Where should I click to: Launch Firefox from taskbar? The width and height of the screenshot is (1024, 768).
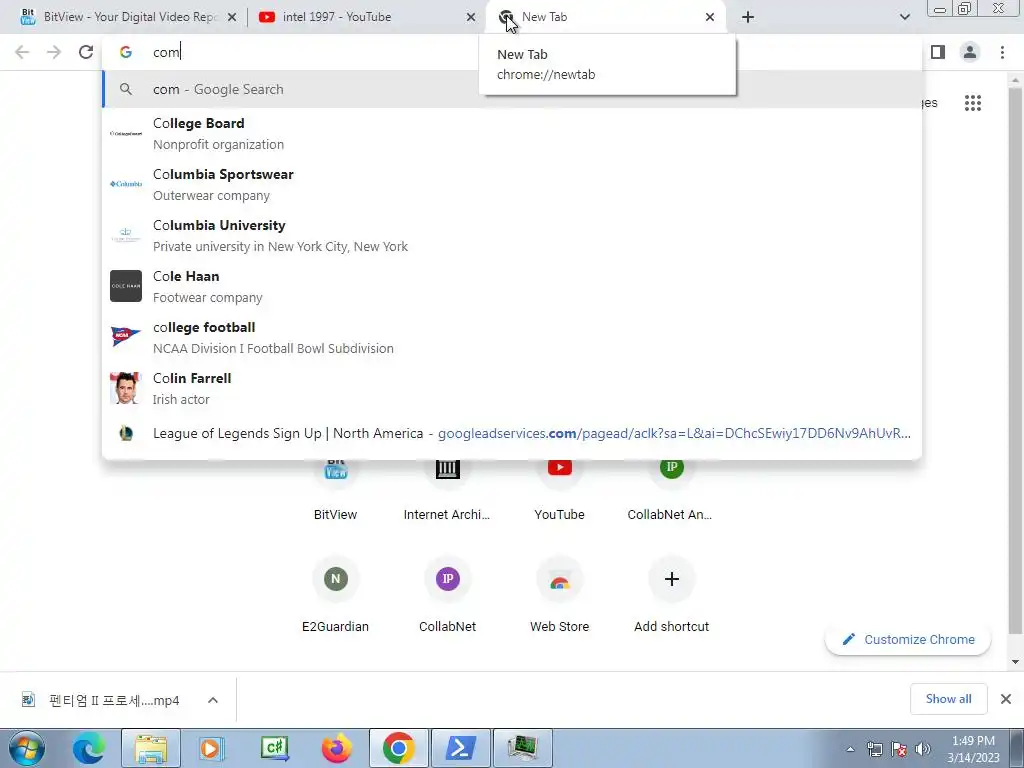pos(336,748)
